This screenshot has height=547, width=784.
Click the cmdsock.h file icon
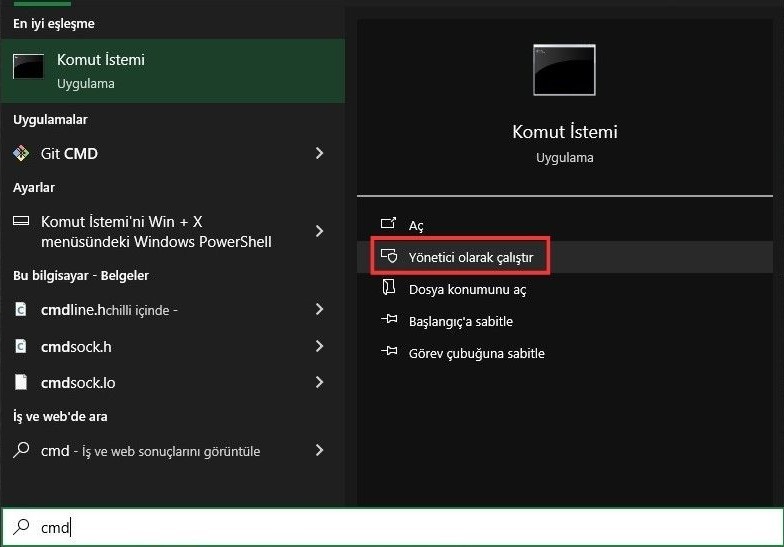(x=21, y=346)
